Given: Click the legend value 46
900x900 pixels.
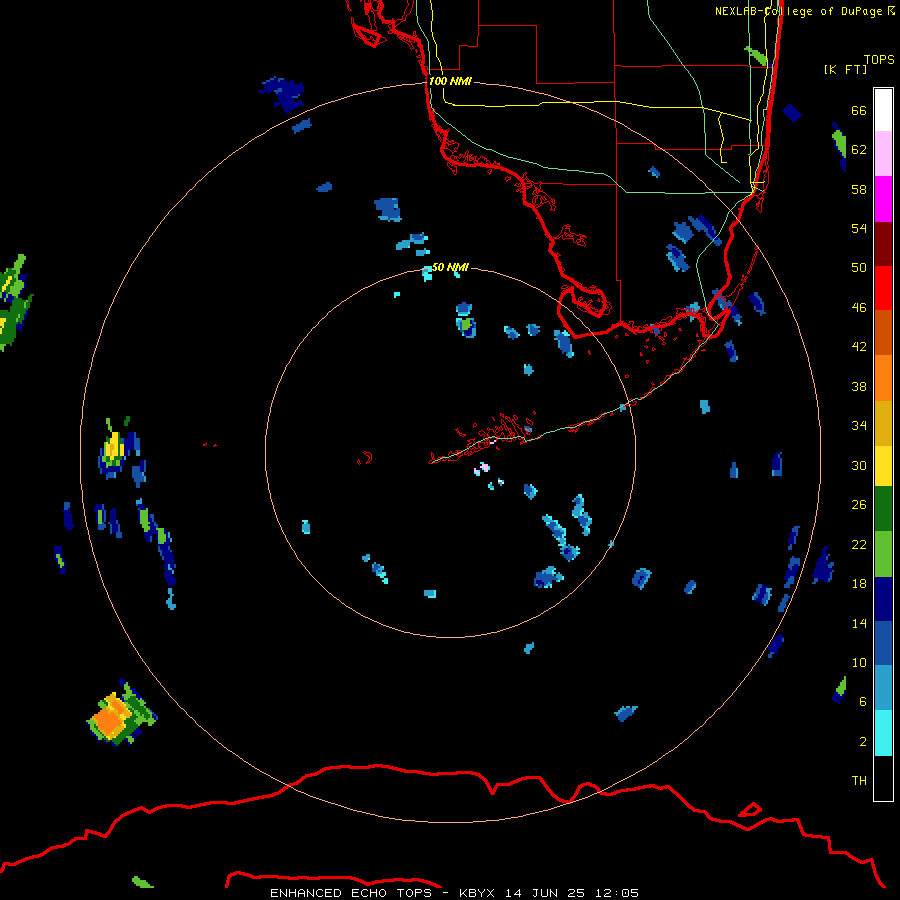Looking at the screenshot, I should coord(859,308).
